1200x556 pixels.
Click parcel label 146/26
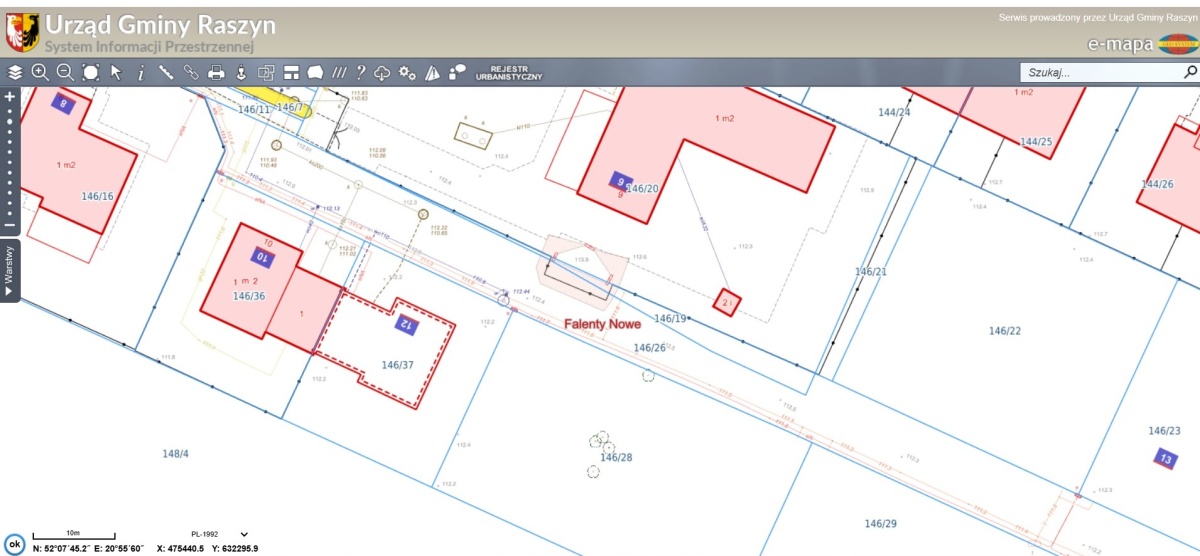click(x=650, y=347)
